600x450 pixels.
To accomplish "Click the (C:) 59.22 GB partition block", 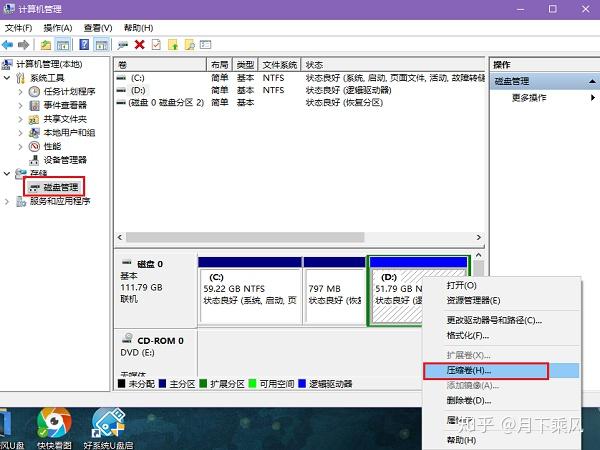I will tap(250, 295).
